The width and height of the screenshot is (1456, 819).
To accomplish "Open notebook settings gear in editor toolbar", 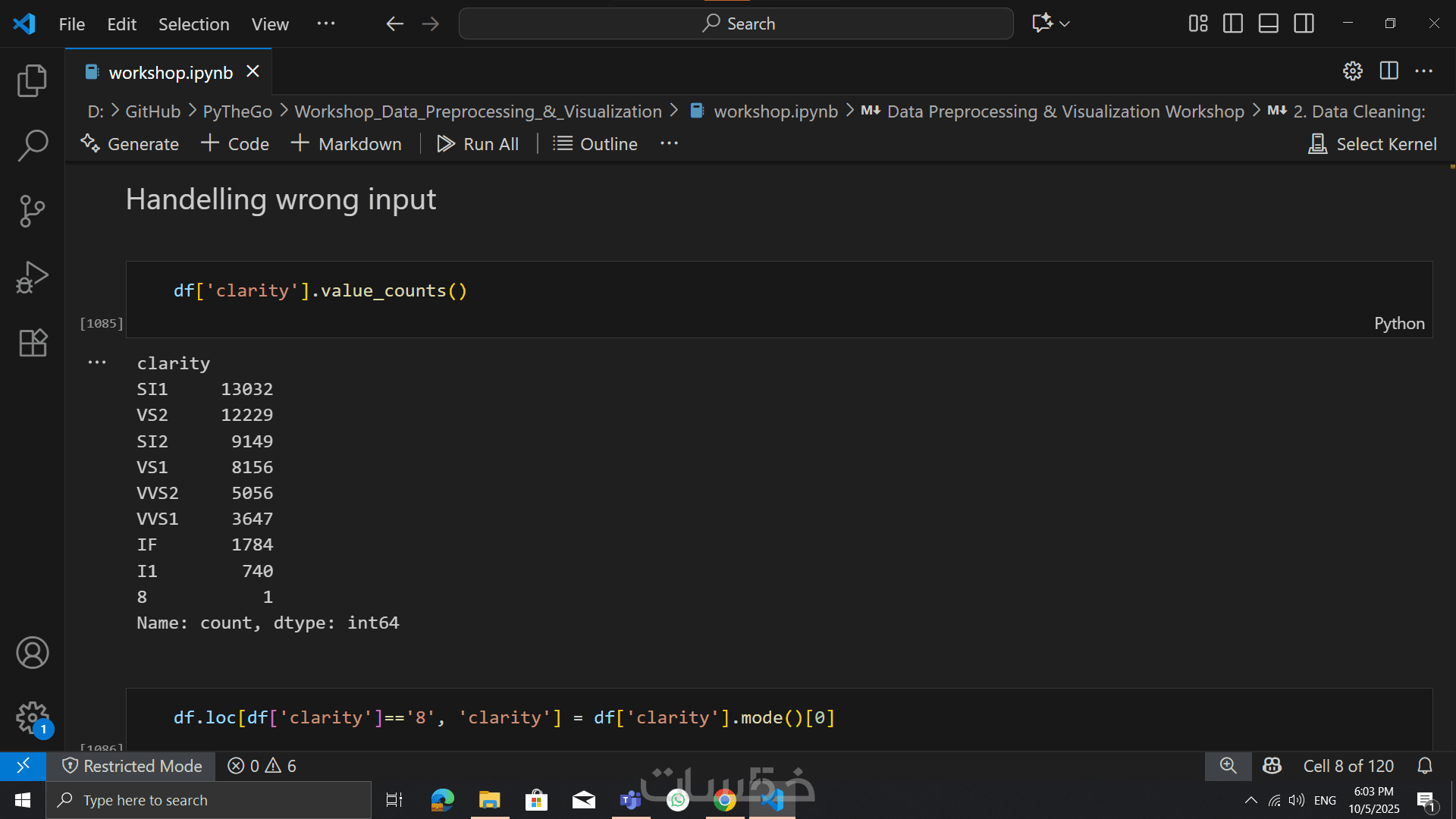I will pos(1353,71).
